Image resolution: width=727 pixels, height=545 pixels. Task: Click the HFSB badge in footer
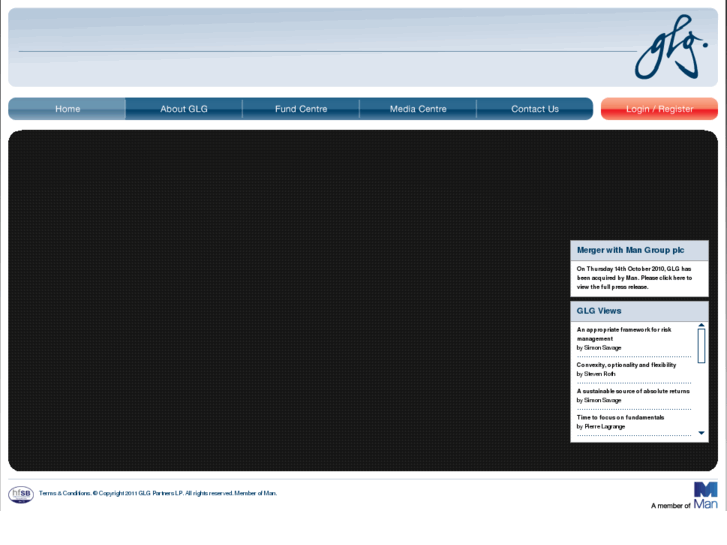pyautogui.click(x=21, y=494)
